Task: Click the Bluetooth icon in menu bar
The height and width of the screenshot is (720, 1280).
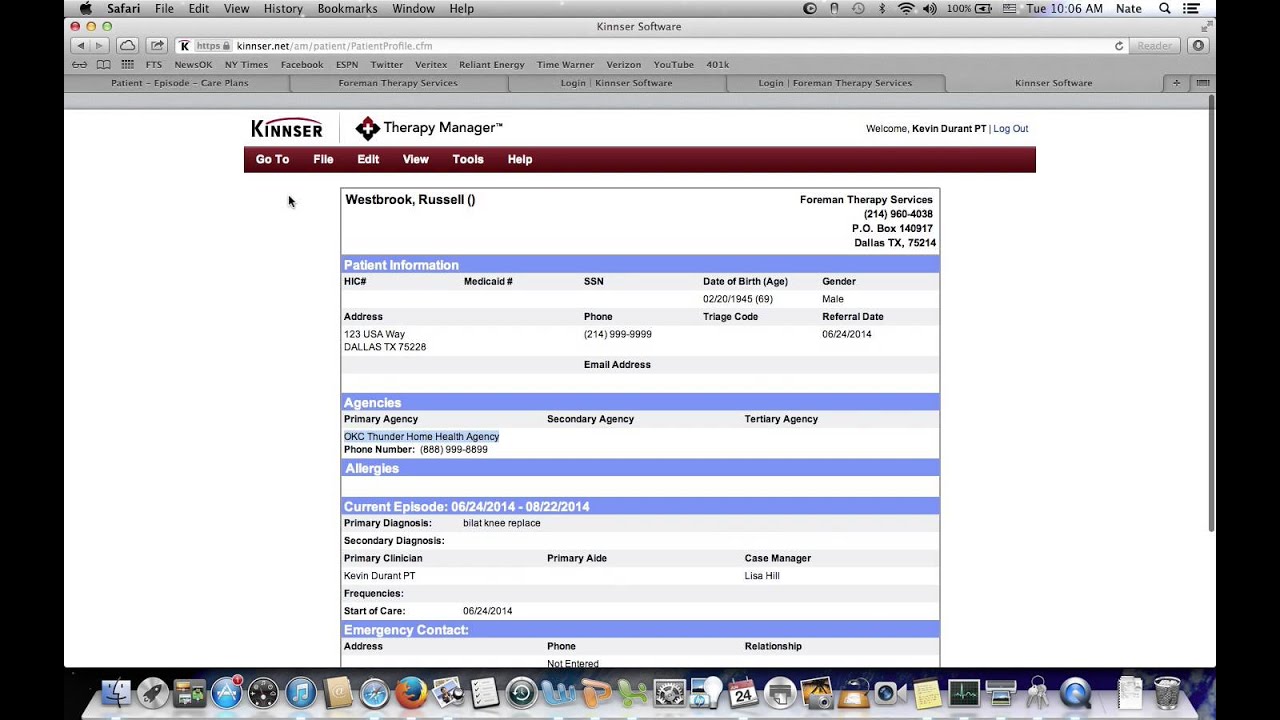Action: coord(882,9)
